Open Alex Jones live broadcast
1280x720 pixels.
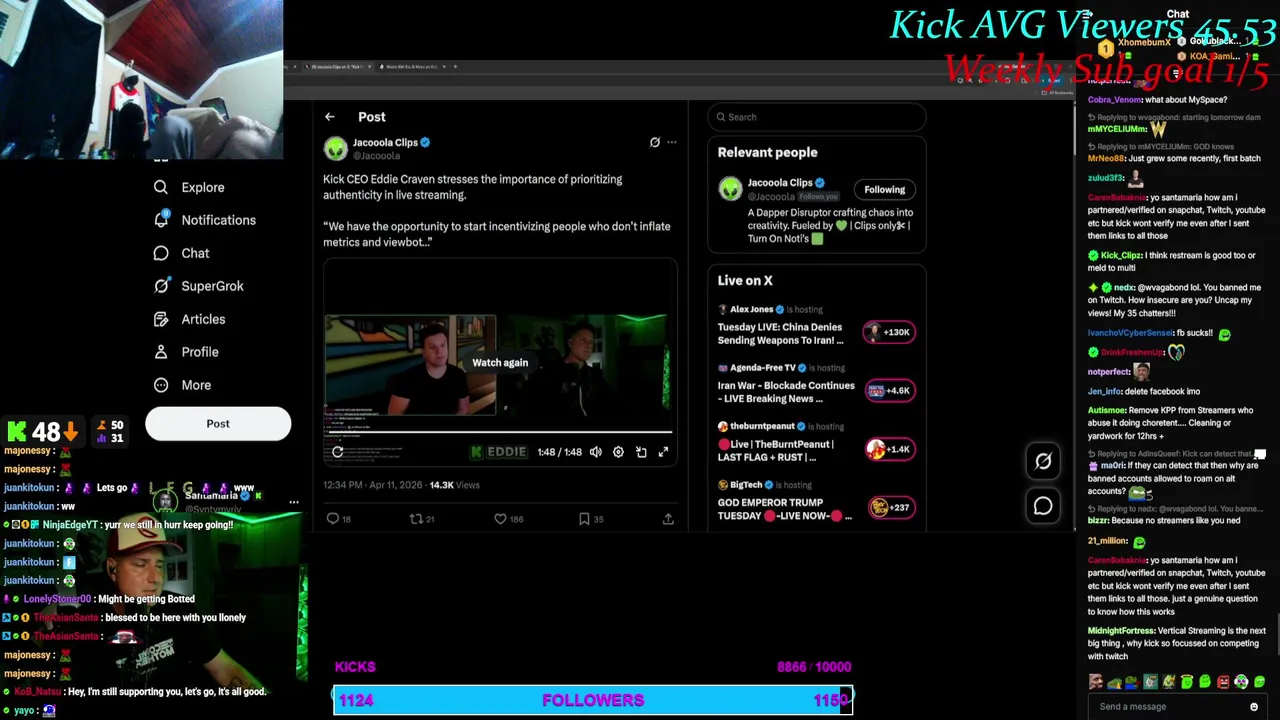coord(780,333)
